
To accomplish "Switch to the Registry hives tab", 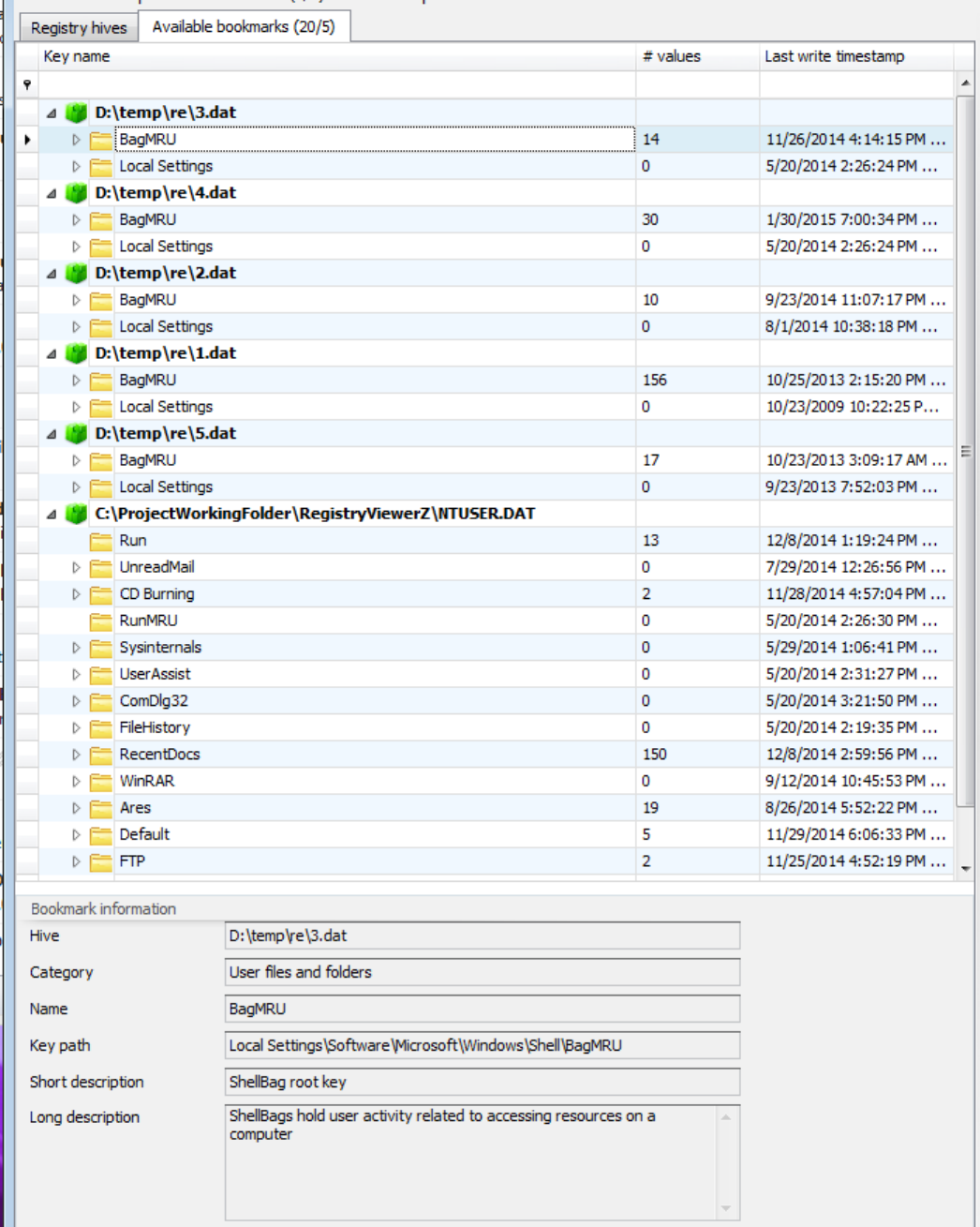I will pyautogui.click(x=79, y=27).
